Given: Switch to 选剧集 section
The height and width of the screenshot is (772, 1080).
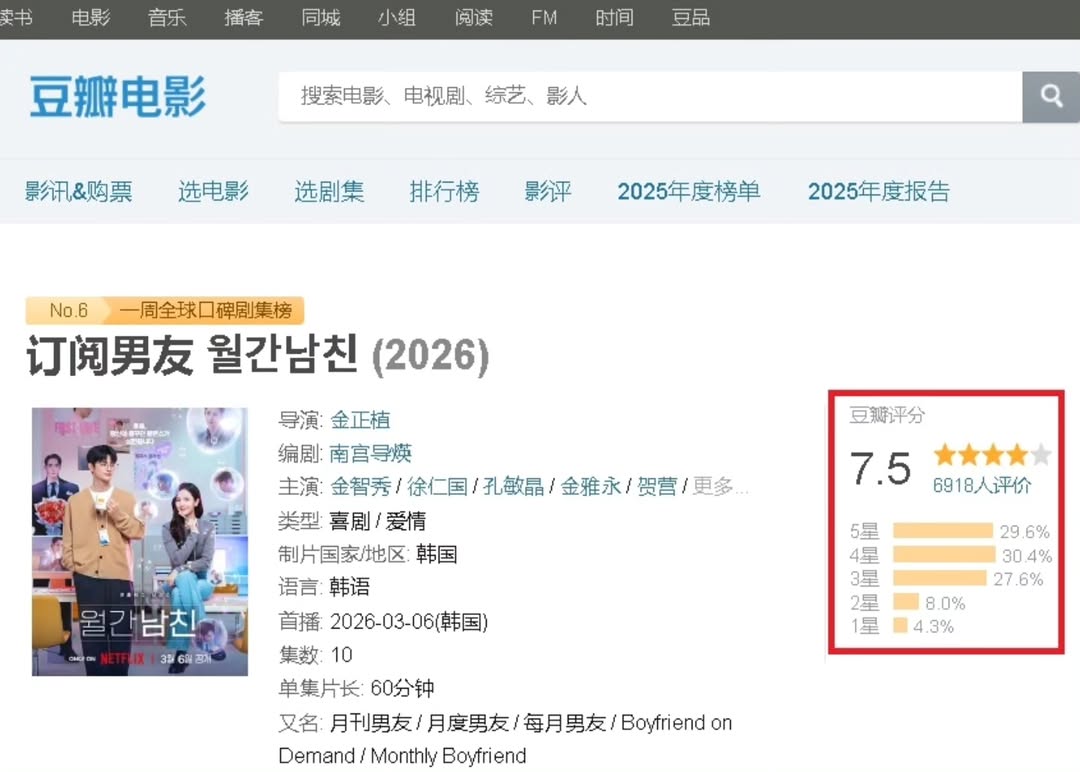Looking at the screenshot, I should [329, 191].
